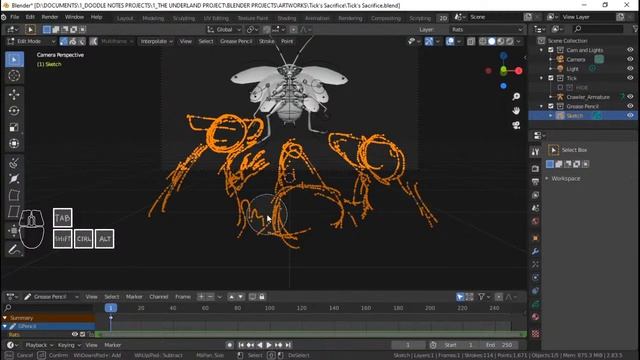
Task: Select the Bend tool
Action: tap(14, 195)
